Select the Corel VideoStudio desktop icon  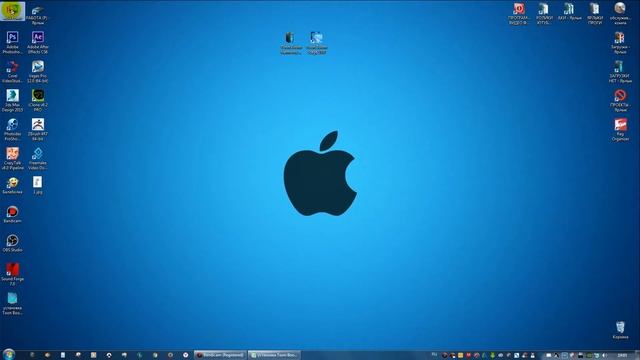[x=12, y=71]
